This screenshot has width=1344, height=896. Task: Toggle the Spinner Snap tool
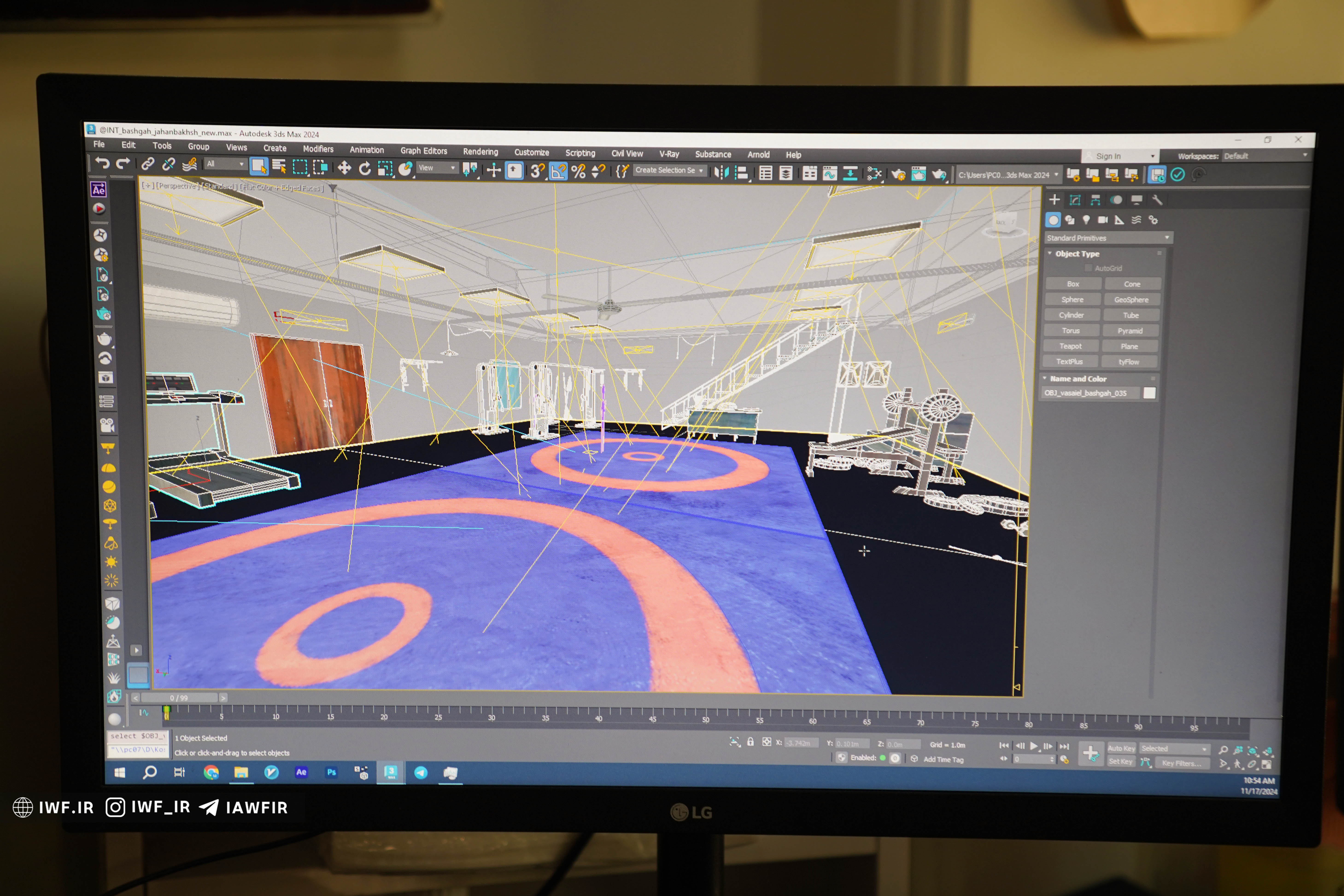[598, 171]
